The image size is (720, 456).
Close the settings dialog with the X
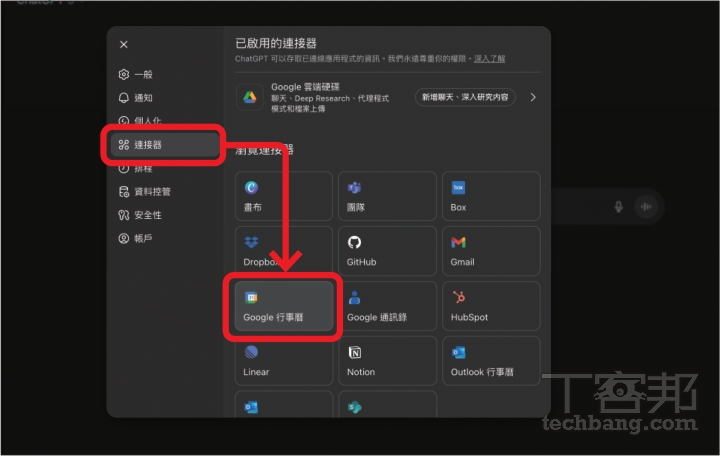point(124,45)
